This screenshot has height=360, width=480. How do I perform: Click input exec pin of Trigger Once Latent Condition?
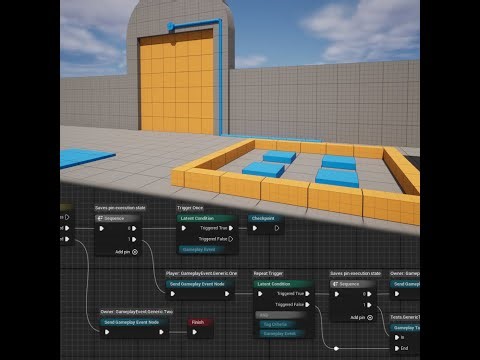(x=184, y=228)
